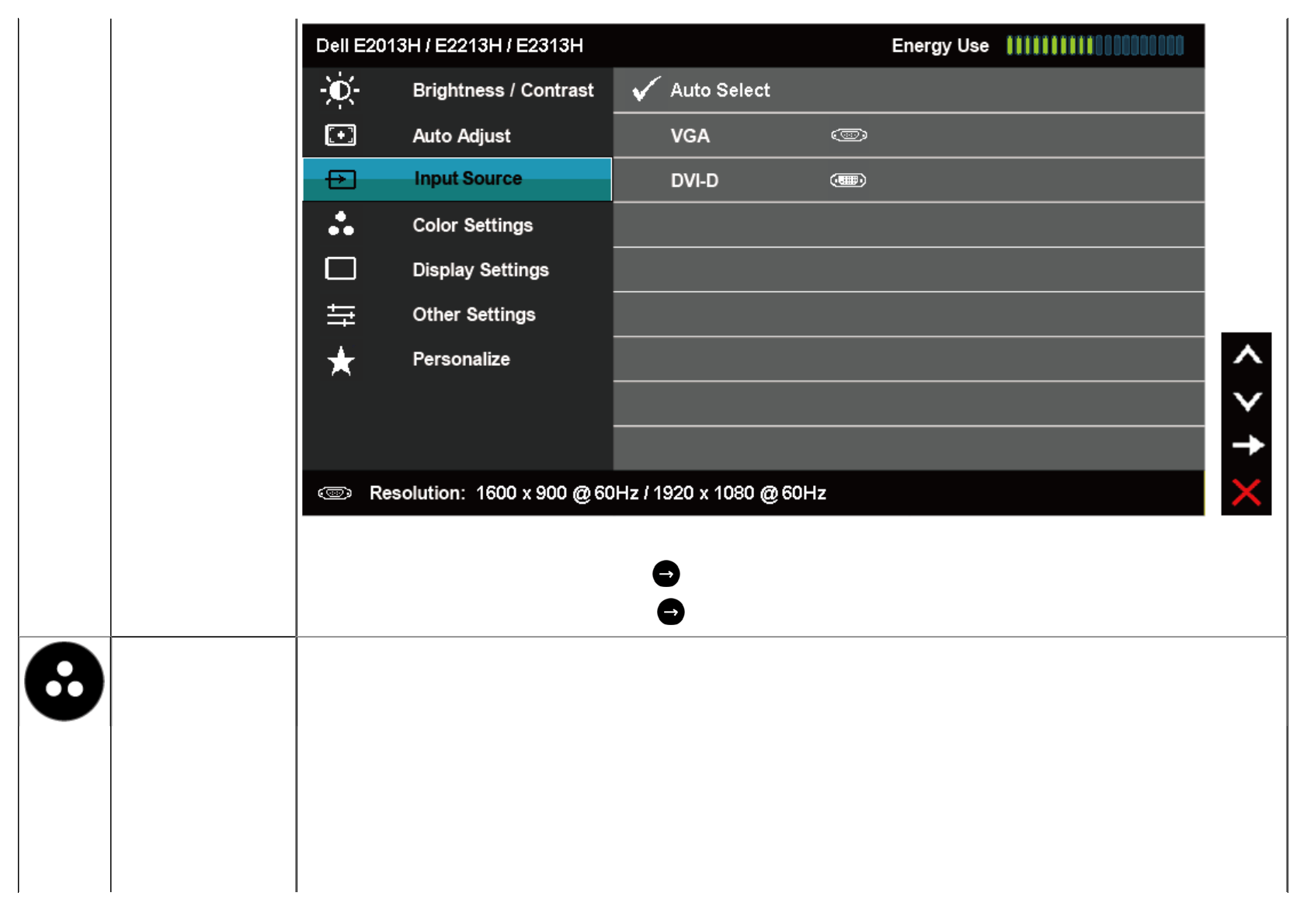Click the down arrow navigation button
This screenshot has height=924, width=1307.
pyautogui.click(x=1247, y=401)
